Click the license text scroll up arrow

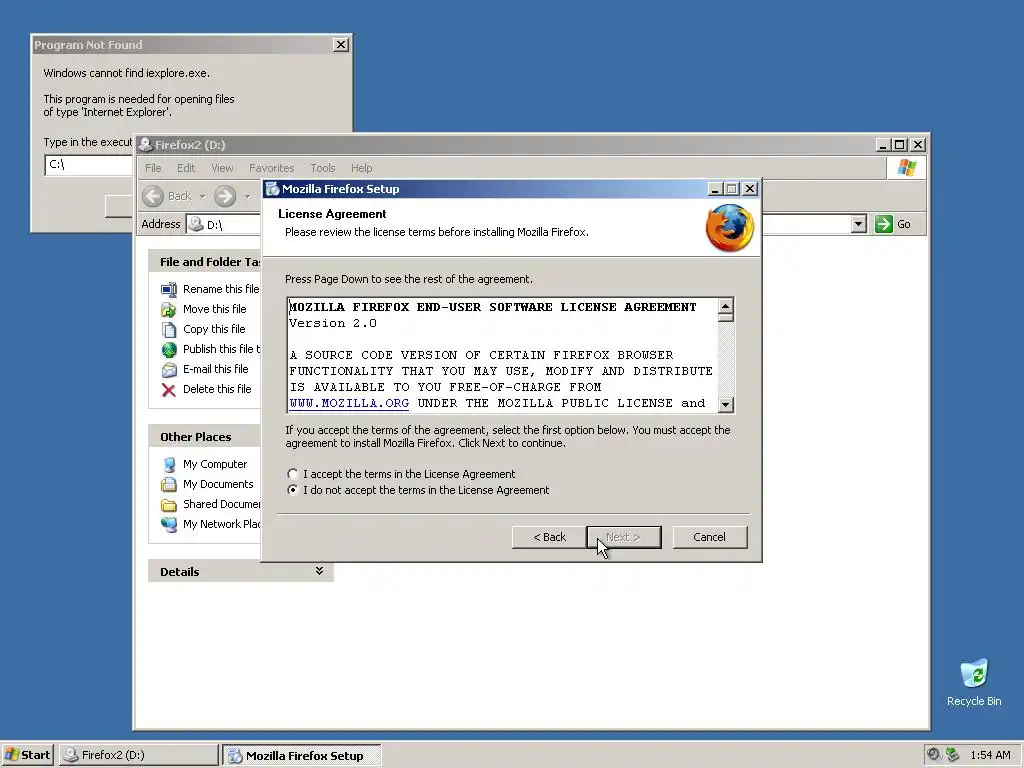pyautogui.click(x=726, y=306)
